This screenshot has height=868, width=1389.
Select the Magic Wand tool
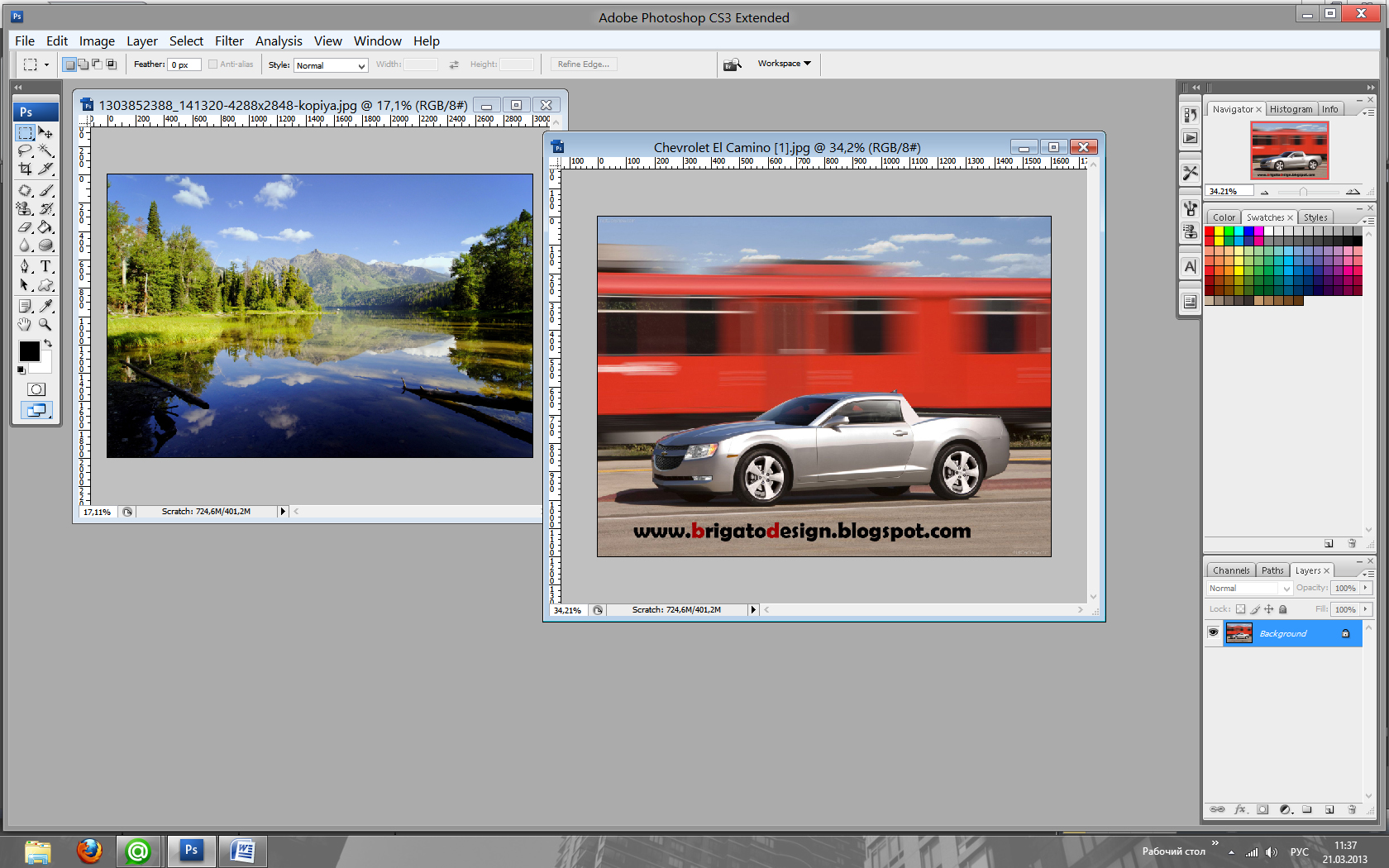click(x=45, y=150)
